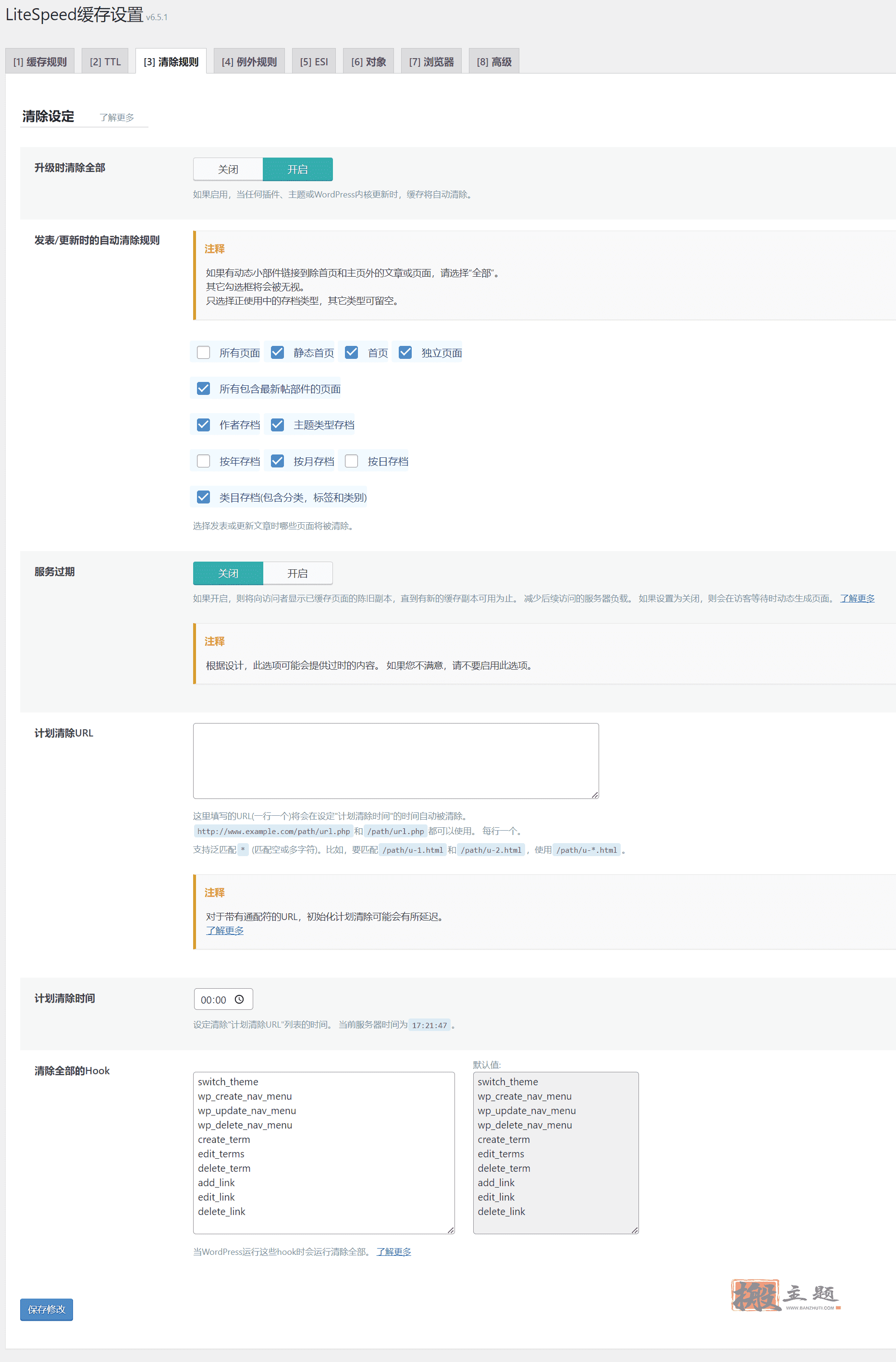Screen dimensions: 896x1362
Task: Click the v6.5.1 version label
Action: click(157, 18)
